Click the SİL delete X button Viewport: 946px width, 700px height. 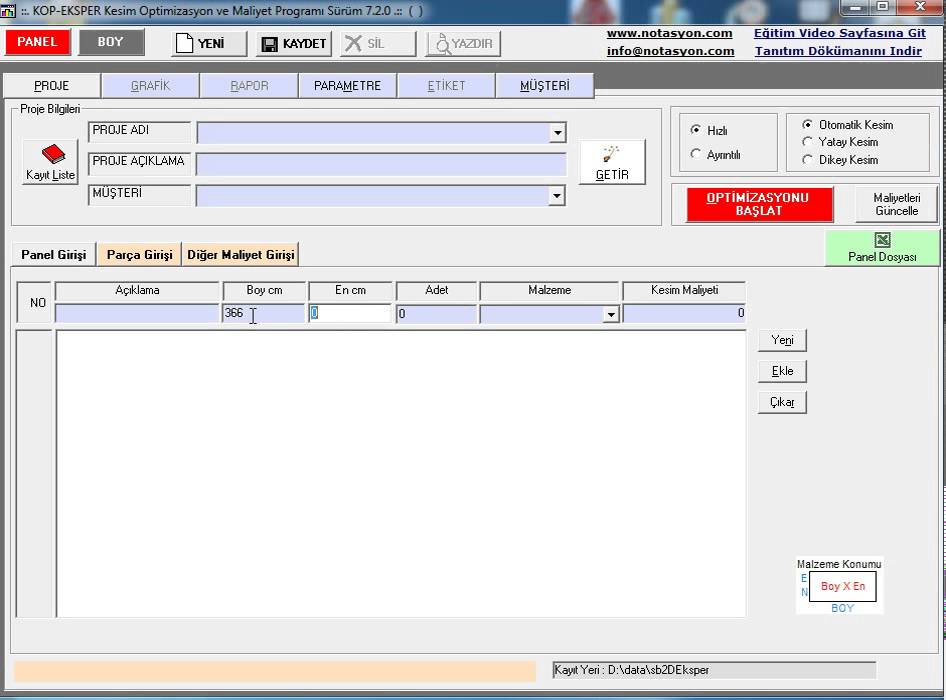(378, 43)
